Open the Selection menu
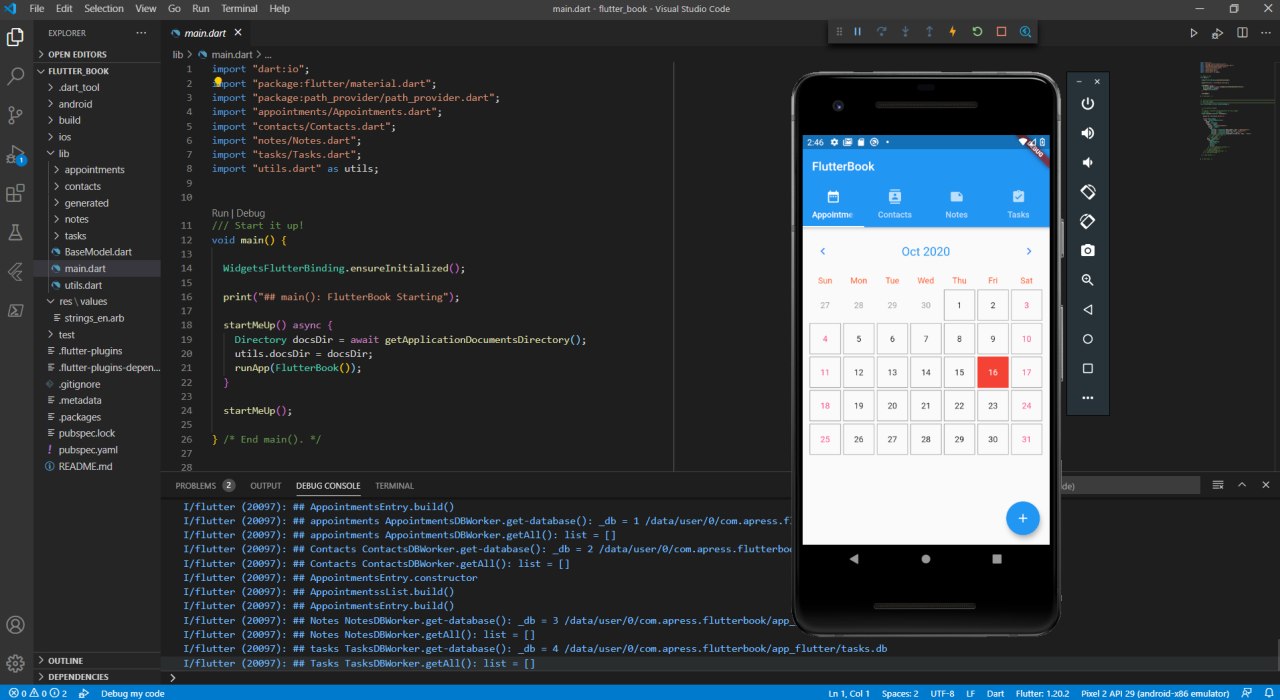The image size is (1280, 700). click(x=104, y=9)
